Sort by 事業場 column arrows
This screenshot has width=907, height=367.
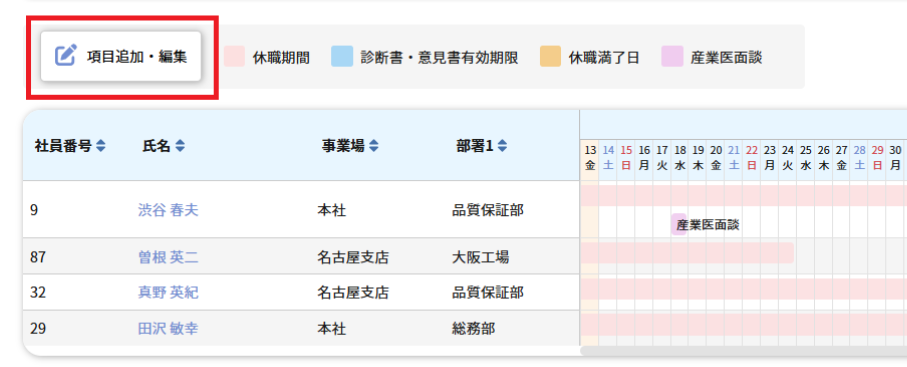[x=374, y=146]
